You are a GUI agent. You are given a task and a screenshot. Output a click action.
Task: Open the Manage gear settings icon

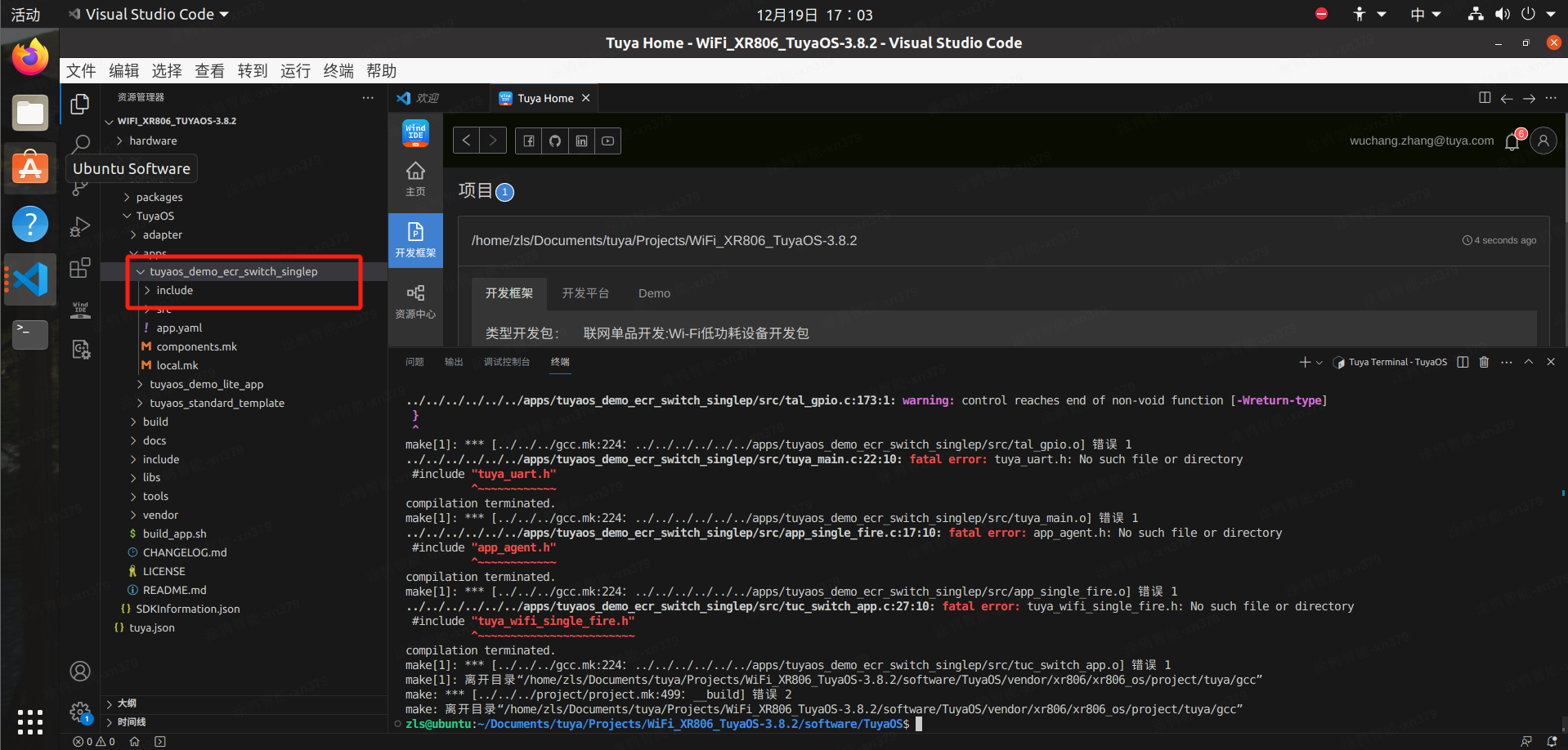coord(80,712)
